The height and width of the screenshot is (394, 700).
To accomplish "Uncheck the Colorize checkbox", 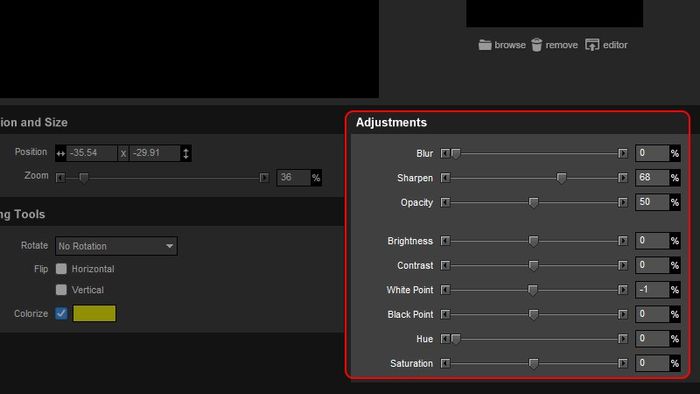I will [61, 313].
